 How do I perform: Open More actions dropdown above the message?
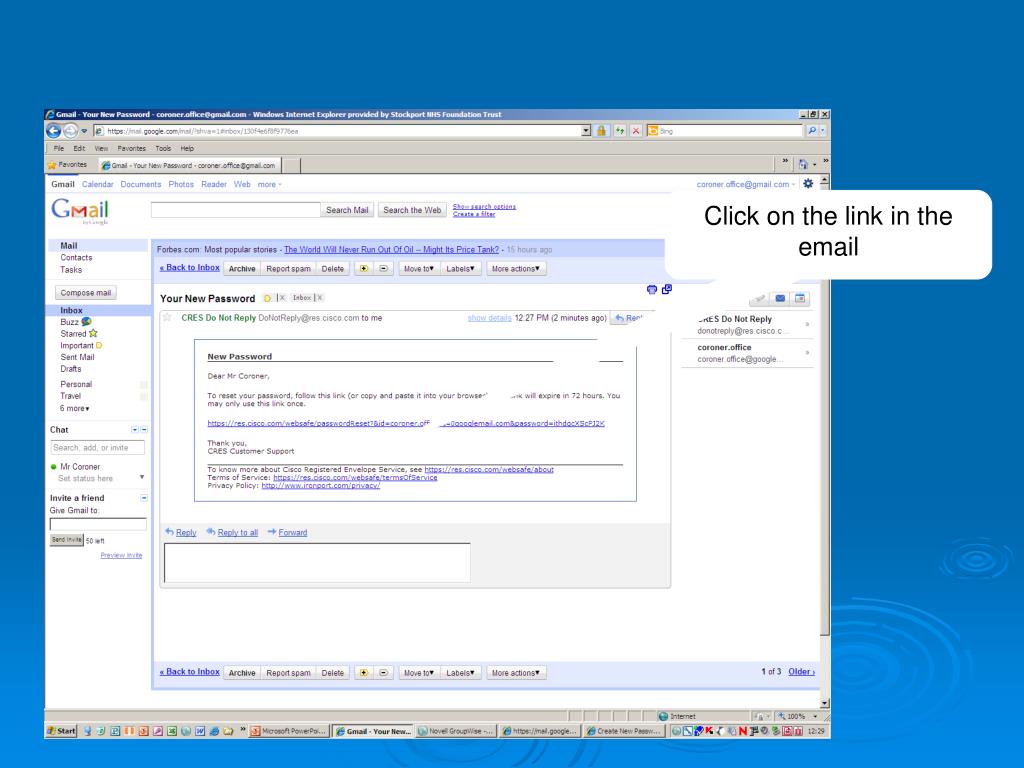(x=516, y=268)
